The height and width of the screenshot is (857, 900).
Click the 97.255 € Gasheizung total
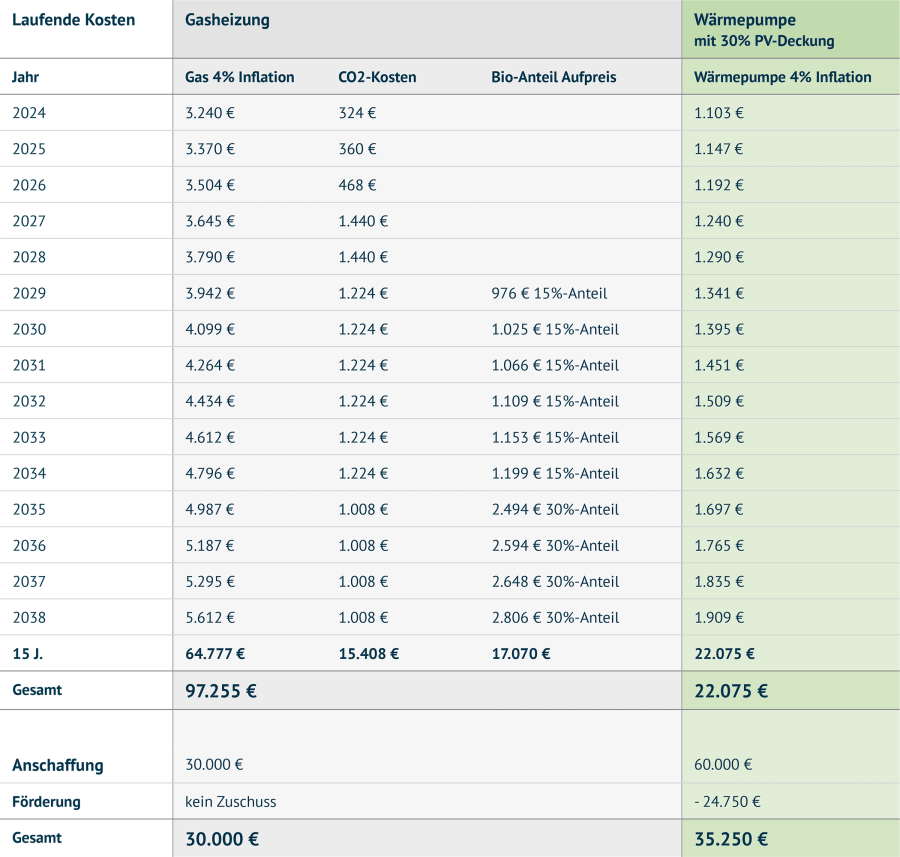[x=221, y=690]
